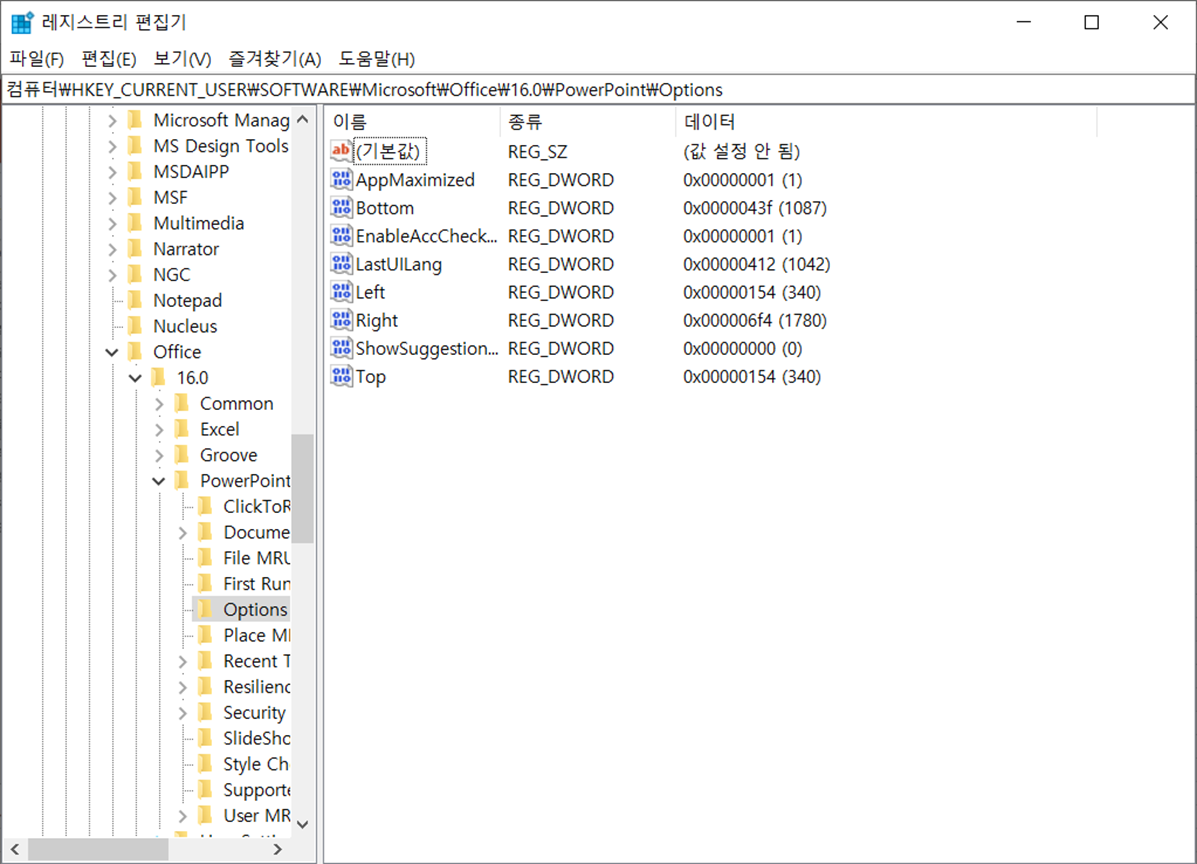Click the PowerPoint folder icon
This screenshot has height=864, width=1197.
coord(182,480)
